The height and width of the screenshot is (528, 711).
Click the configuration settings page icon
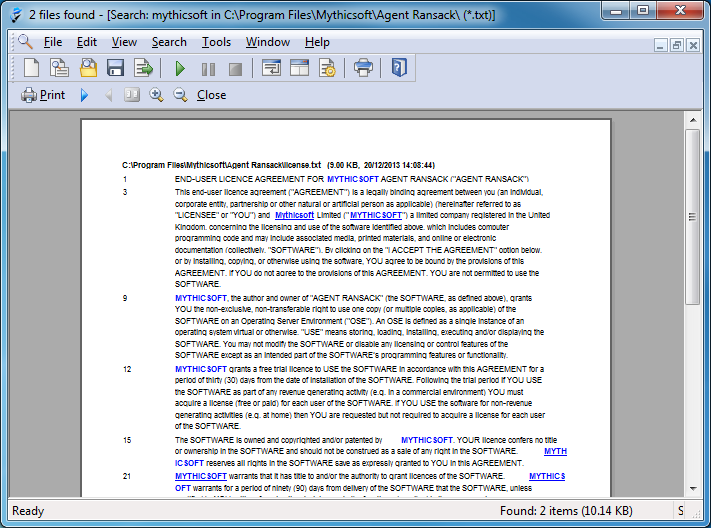(x=327, y=68)
